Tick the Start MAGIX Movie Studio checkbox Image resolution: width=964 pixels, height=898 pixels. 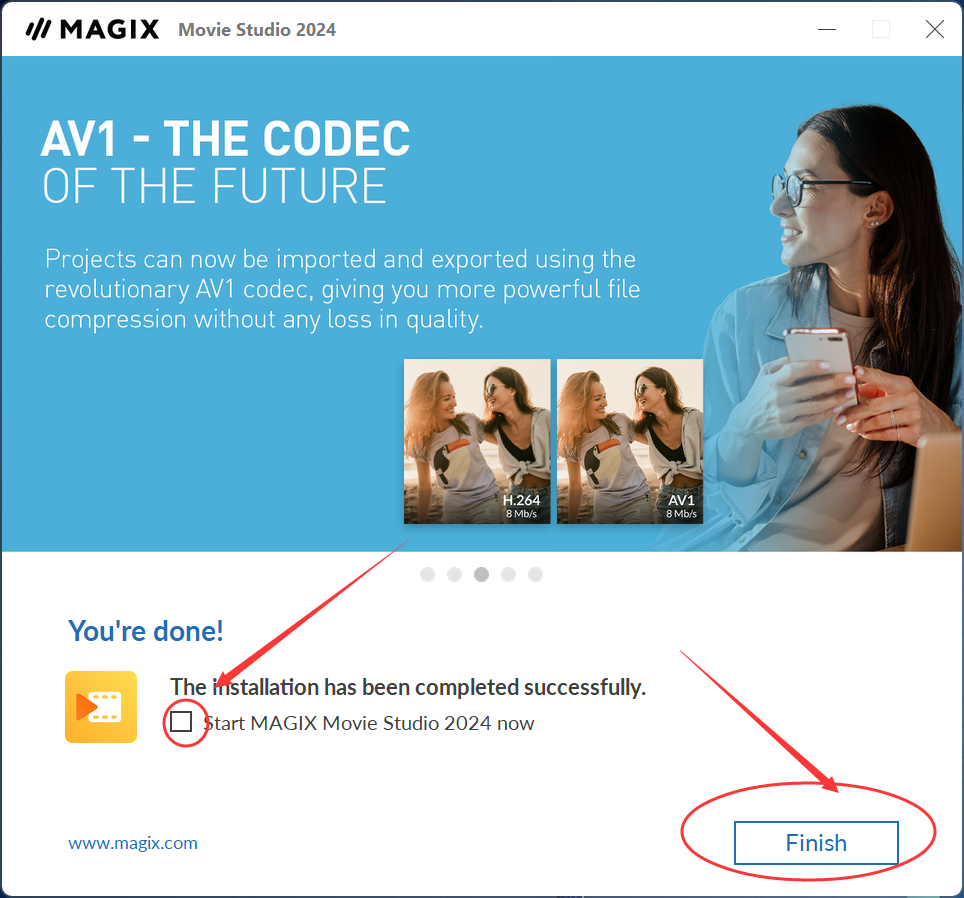point(181,722)
